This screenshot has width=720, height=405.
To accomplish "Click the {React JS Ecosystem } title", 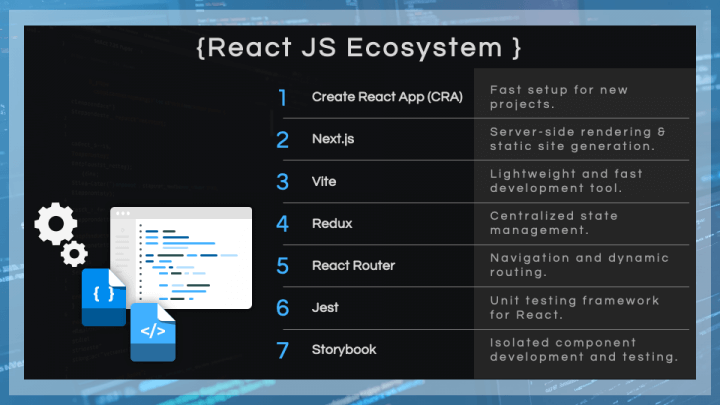I will point(359,48).
